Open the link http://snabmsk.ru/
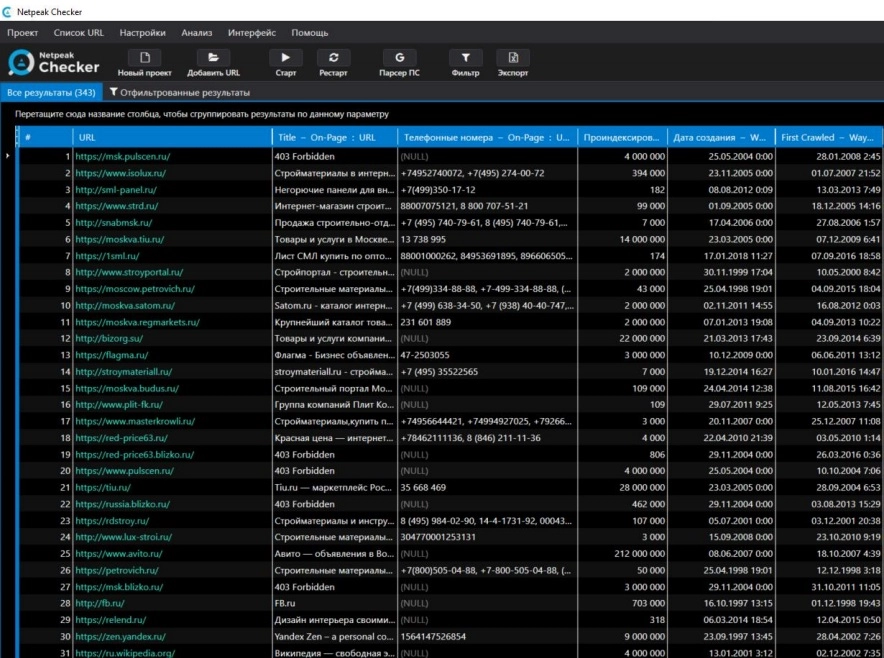884x658 pixels. (x=114, y=223)
